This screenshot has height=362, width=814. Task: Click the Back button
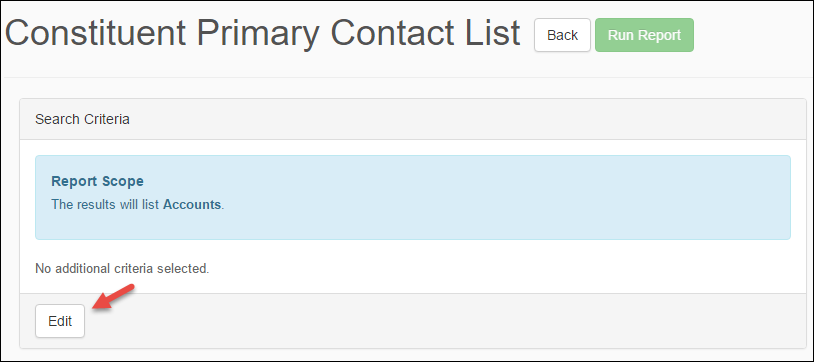562,35
